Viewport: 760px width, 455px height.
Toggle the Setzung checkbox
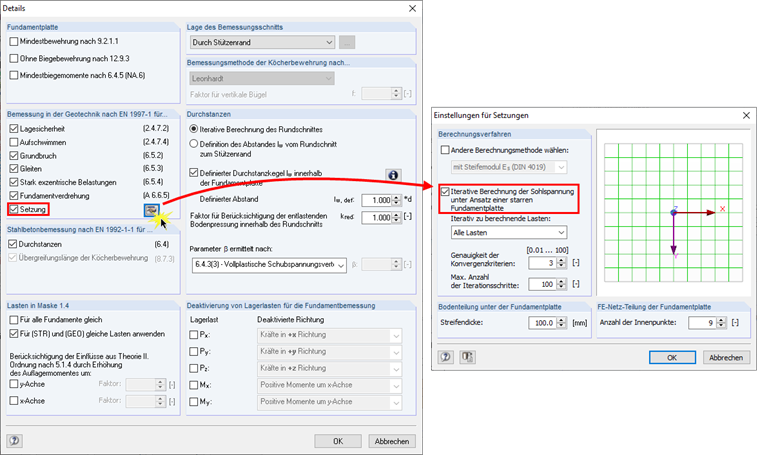[14, 209]
